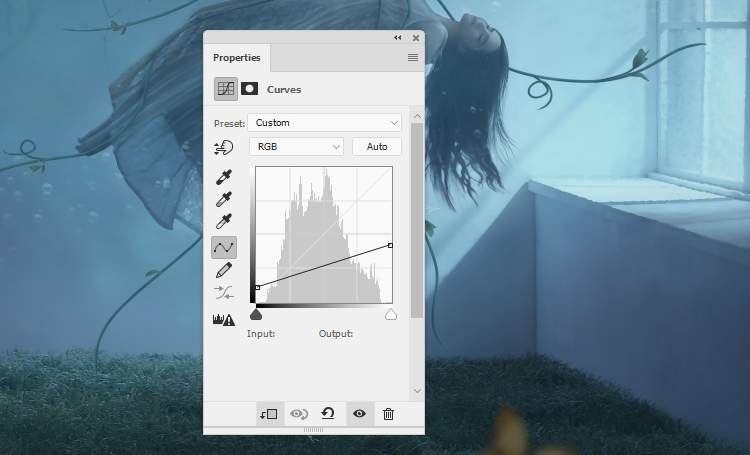
Task: Click the layer mask icon beside Curves
Action: click(x=249, y=89)
